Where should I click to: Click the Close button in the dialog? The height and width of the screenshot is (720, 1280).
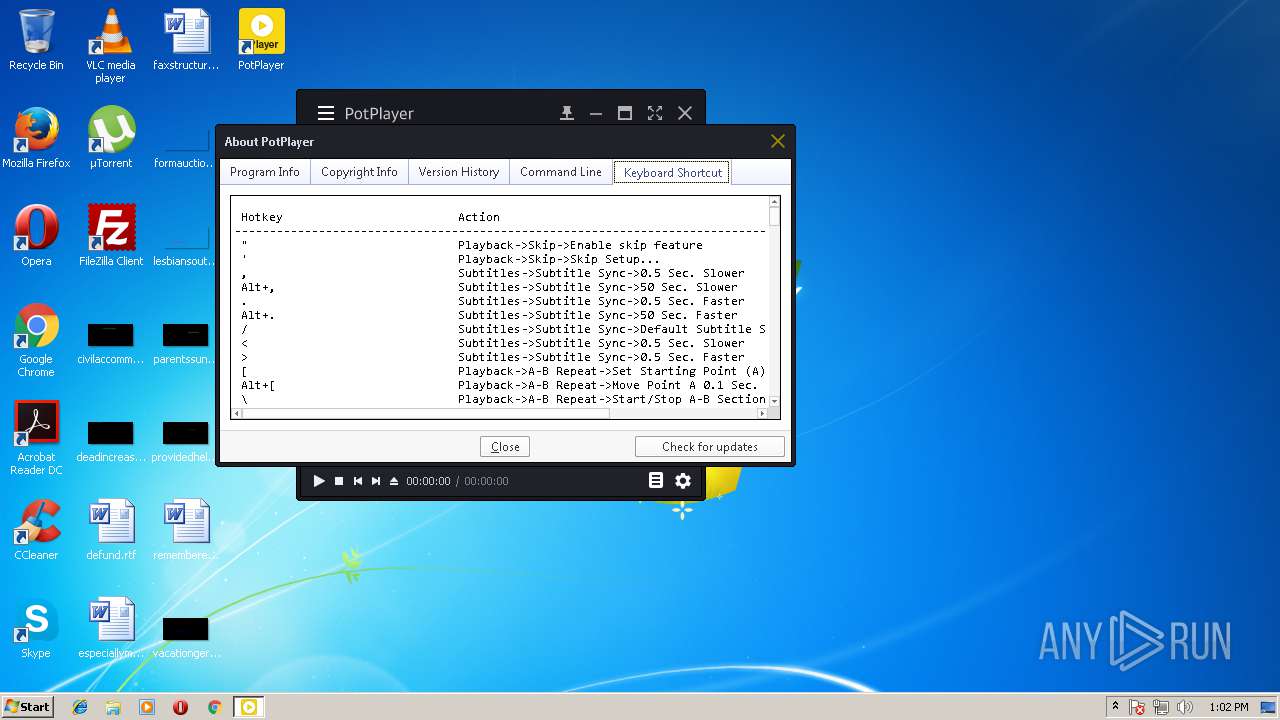coord(505,447)
